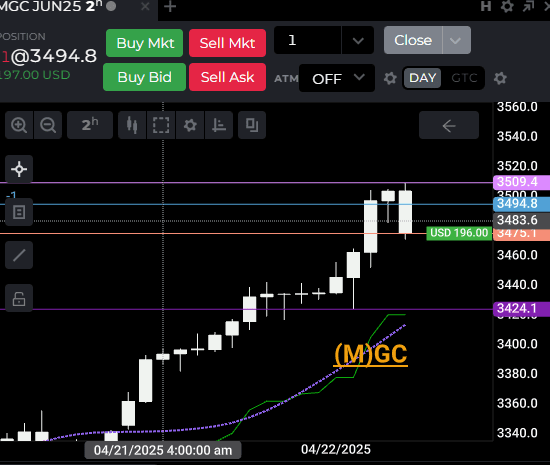Select the line drawing tool
The width and height of the screenshot is (550, 465).
pyautogui.click(x=19, y=255)
